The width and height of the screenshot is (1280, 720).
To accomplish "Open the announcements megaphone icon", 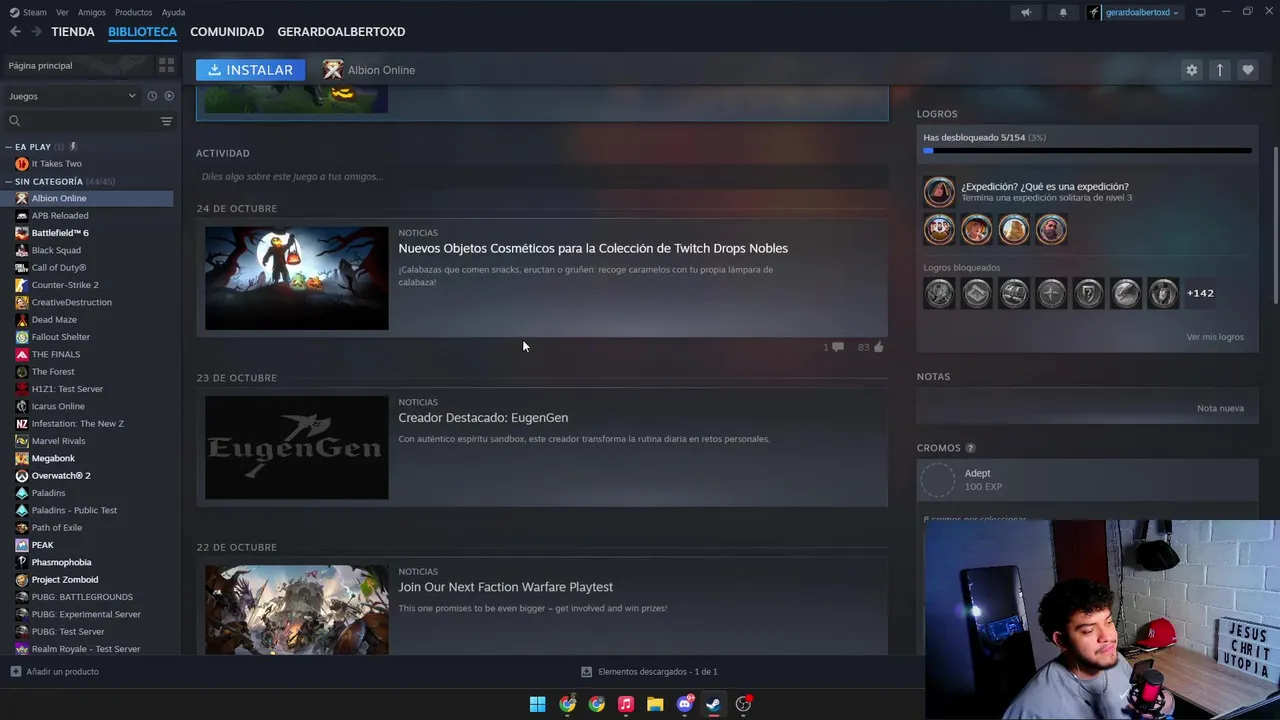I will coord(1026,12).
